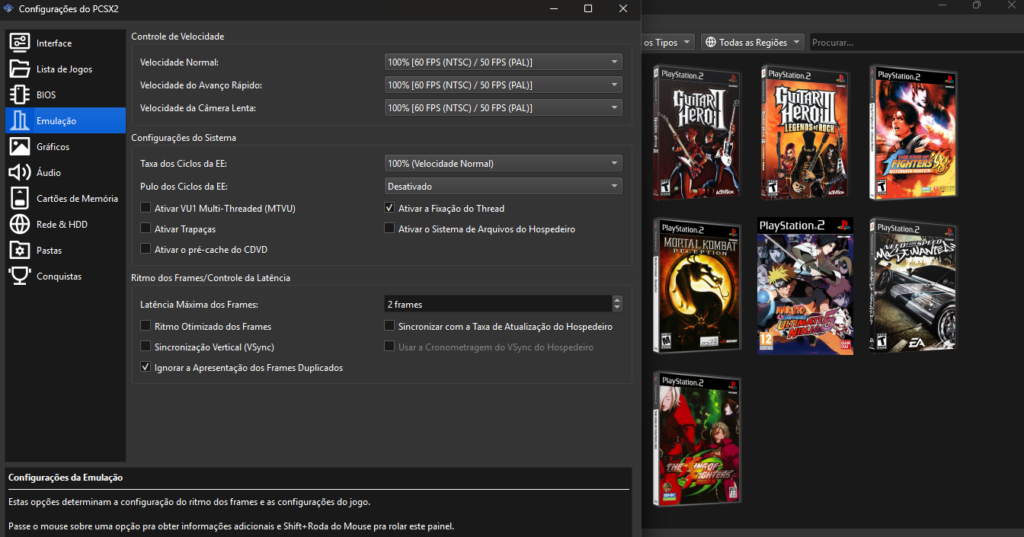The width and height of the screenshot is (1024, 537).
Task: Open the BIOS chip icon
Action: [x=20, y=95]
